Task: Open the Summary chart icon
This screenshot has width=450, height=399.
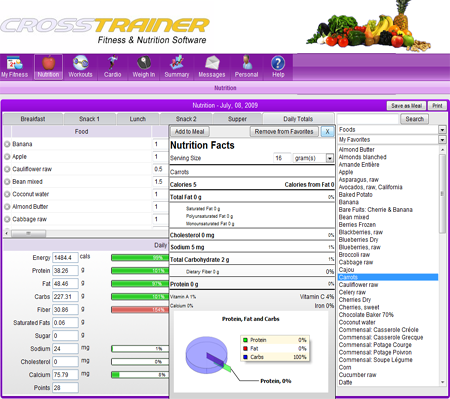Action: (177, 63)
